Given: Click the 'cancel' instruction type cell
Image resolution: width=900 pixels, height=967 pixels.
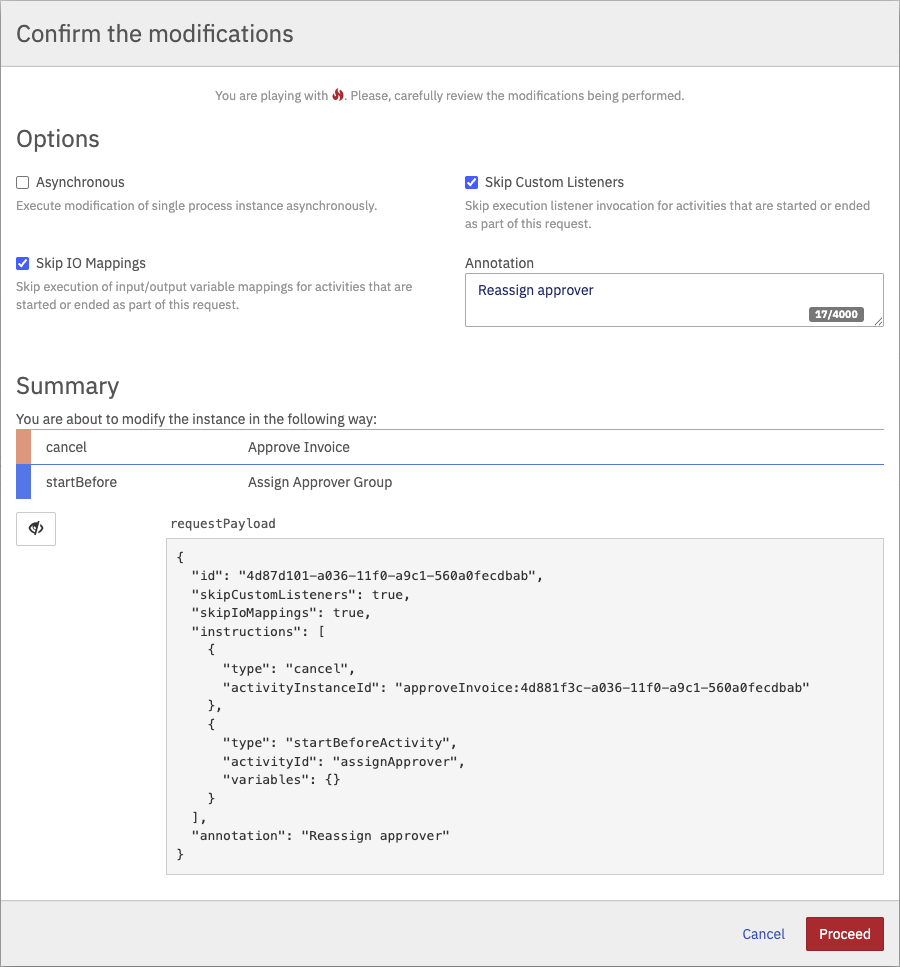Looking at the screenshot, I should coord(67,447).
